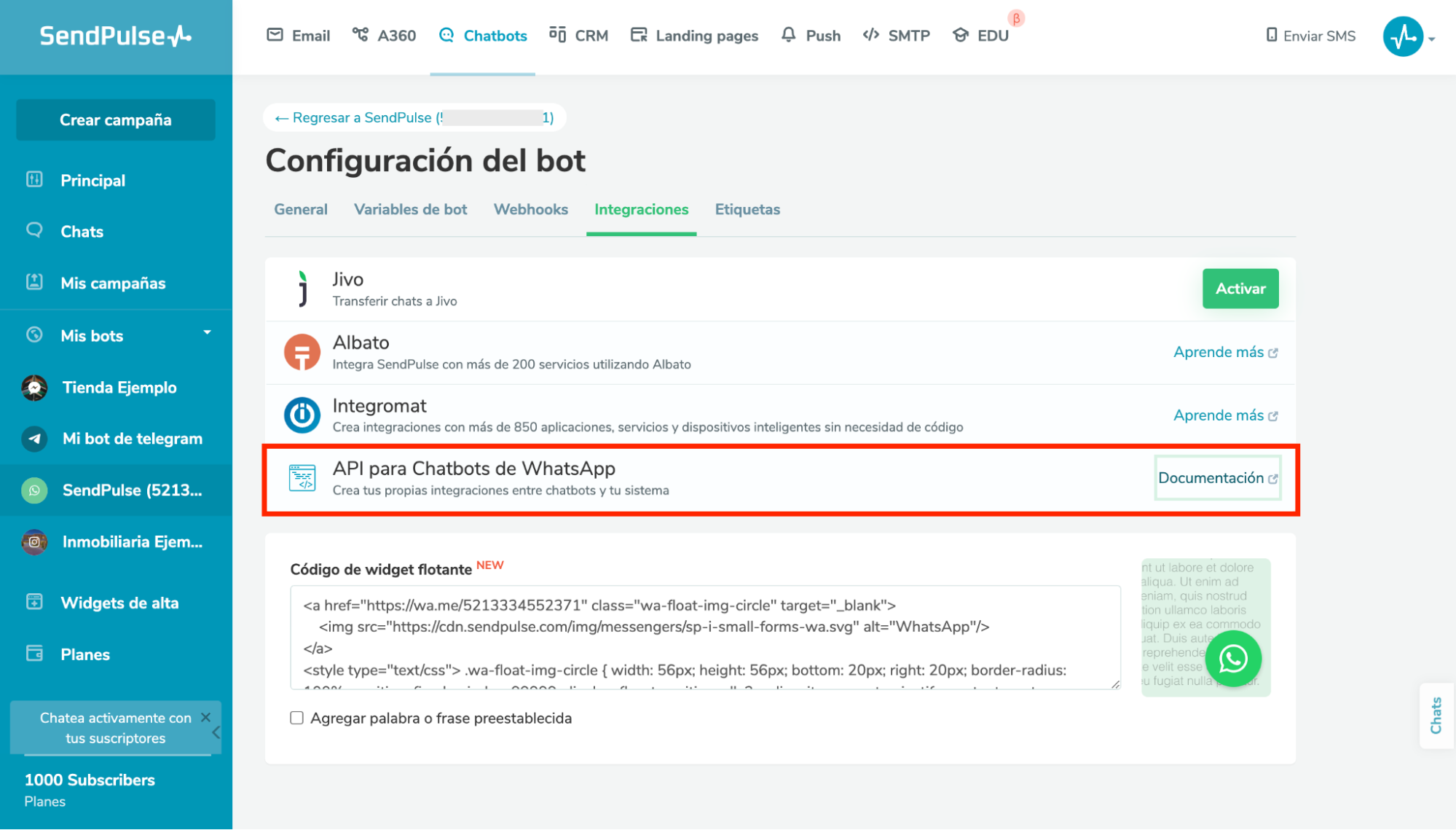The width and height of the screenshot is (1456, 830).
Task: Switch to the Webhooks tab
Action: [x=531, y=210]
